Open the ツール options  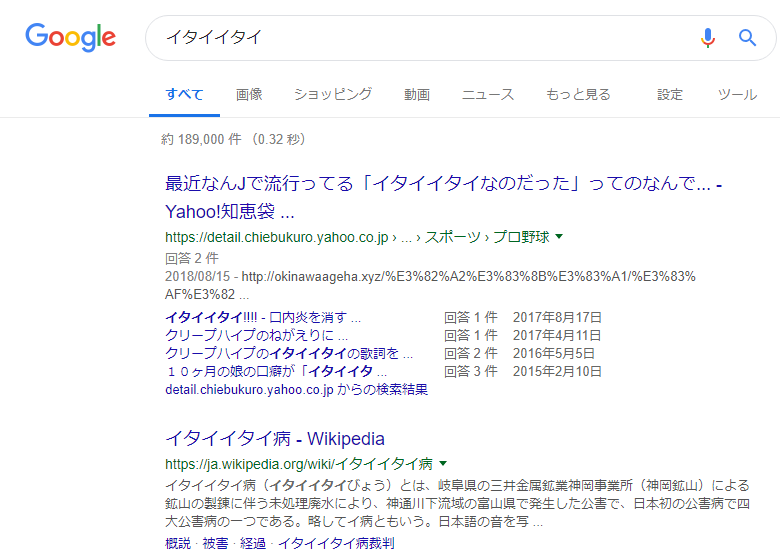click(737, 94)
